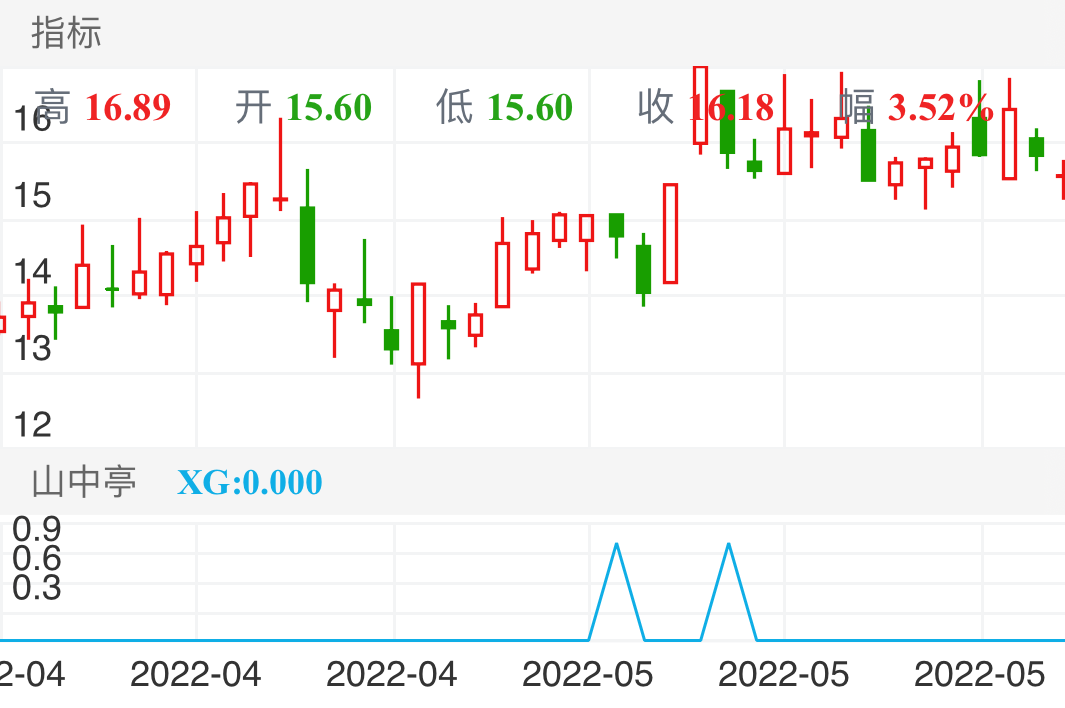Click the high price value 16.89
The image size is (1065, 708).
127,108
